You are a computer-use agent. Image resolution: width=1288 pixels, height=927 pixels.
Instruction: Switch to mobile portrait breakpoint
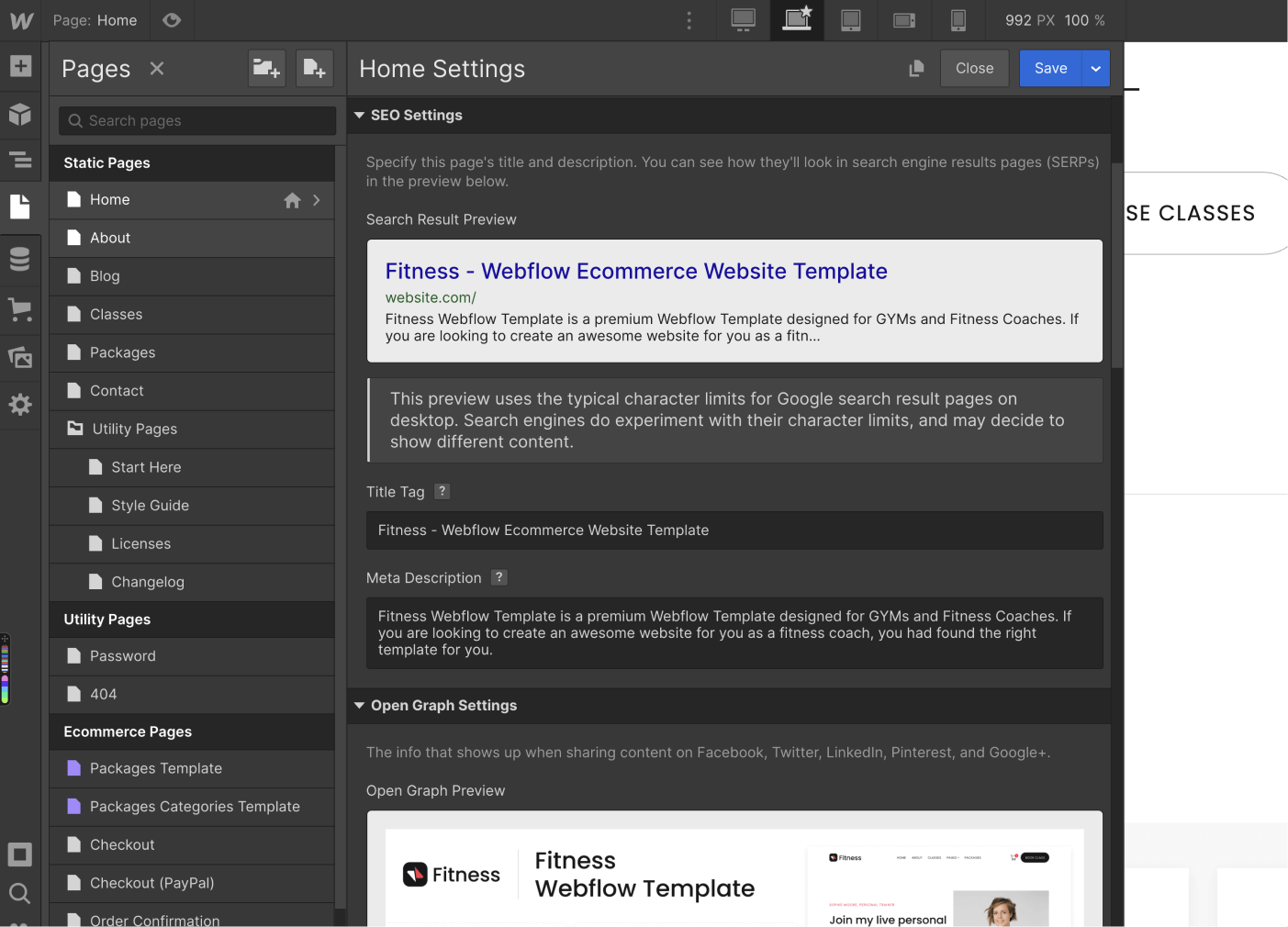tap(958, 20)
